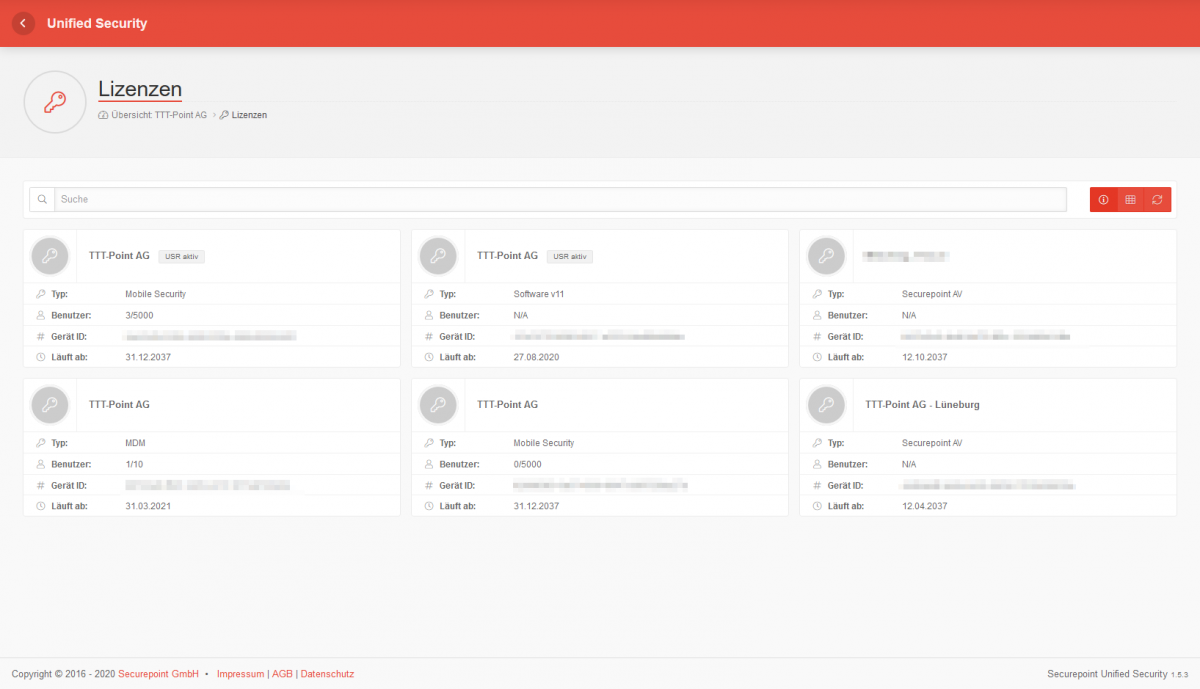Toggle USR aktiv on the Software v11 license
This screenshot has height=689, width=1200.
click(x=569, y=255)
